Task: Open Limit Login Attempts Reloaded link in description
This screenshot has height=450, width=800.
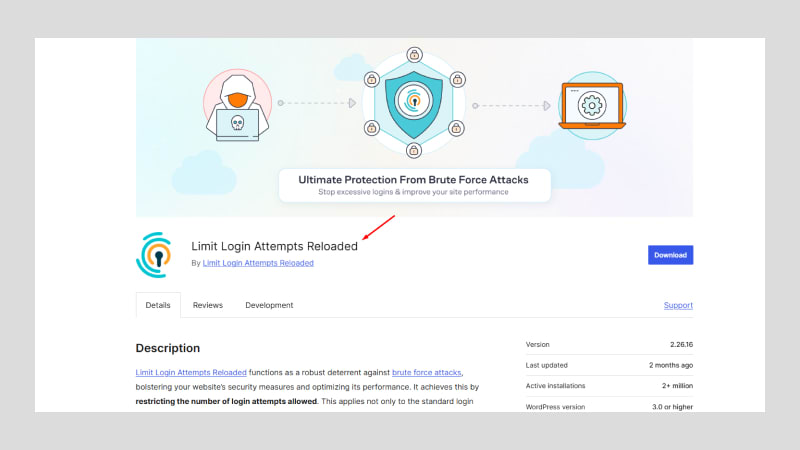Action: click(191, 372)
